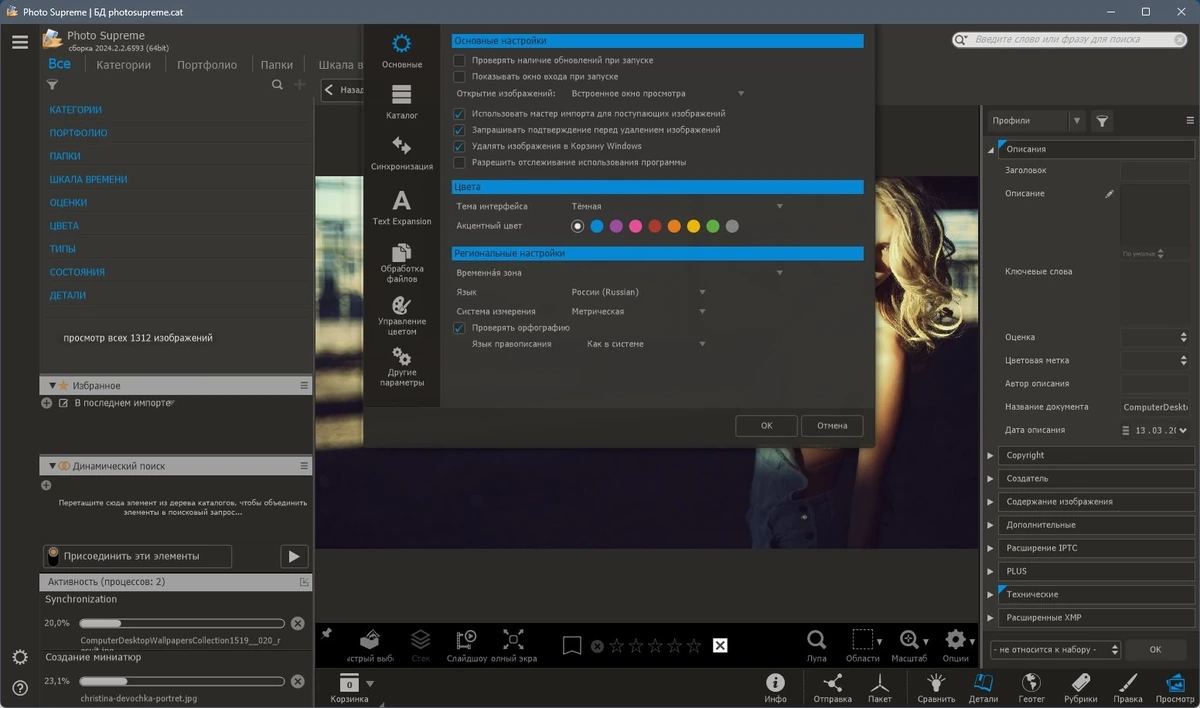Confirm settings dialog with OK
Image resolution: width=1200 pixels, height=708 pixels.
(x=766, y=426)
